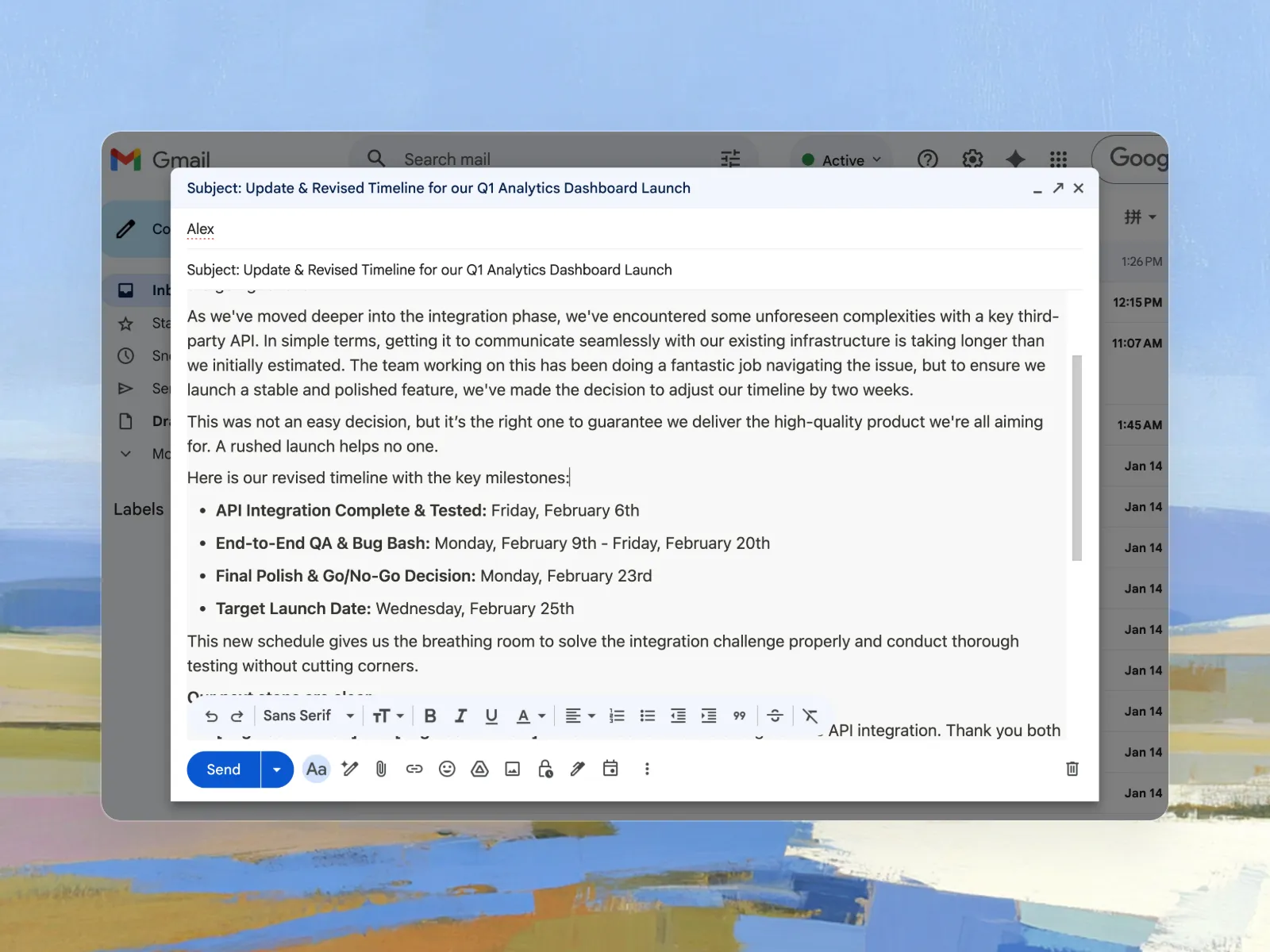Insert files using Google Drive icon

[x=479, y=769]
